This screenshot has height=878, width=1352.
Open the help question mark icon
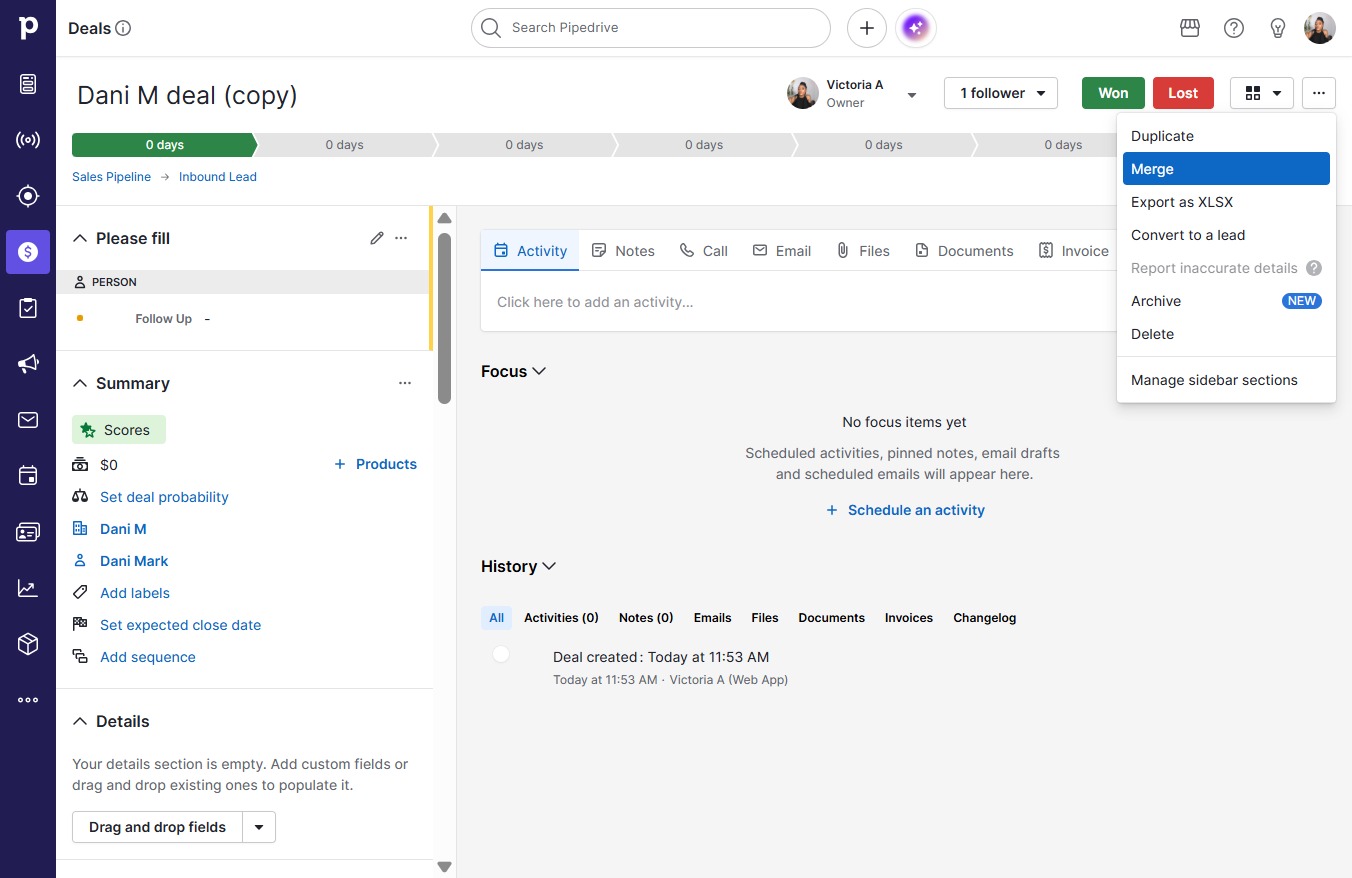(1234, 28)
